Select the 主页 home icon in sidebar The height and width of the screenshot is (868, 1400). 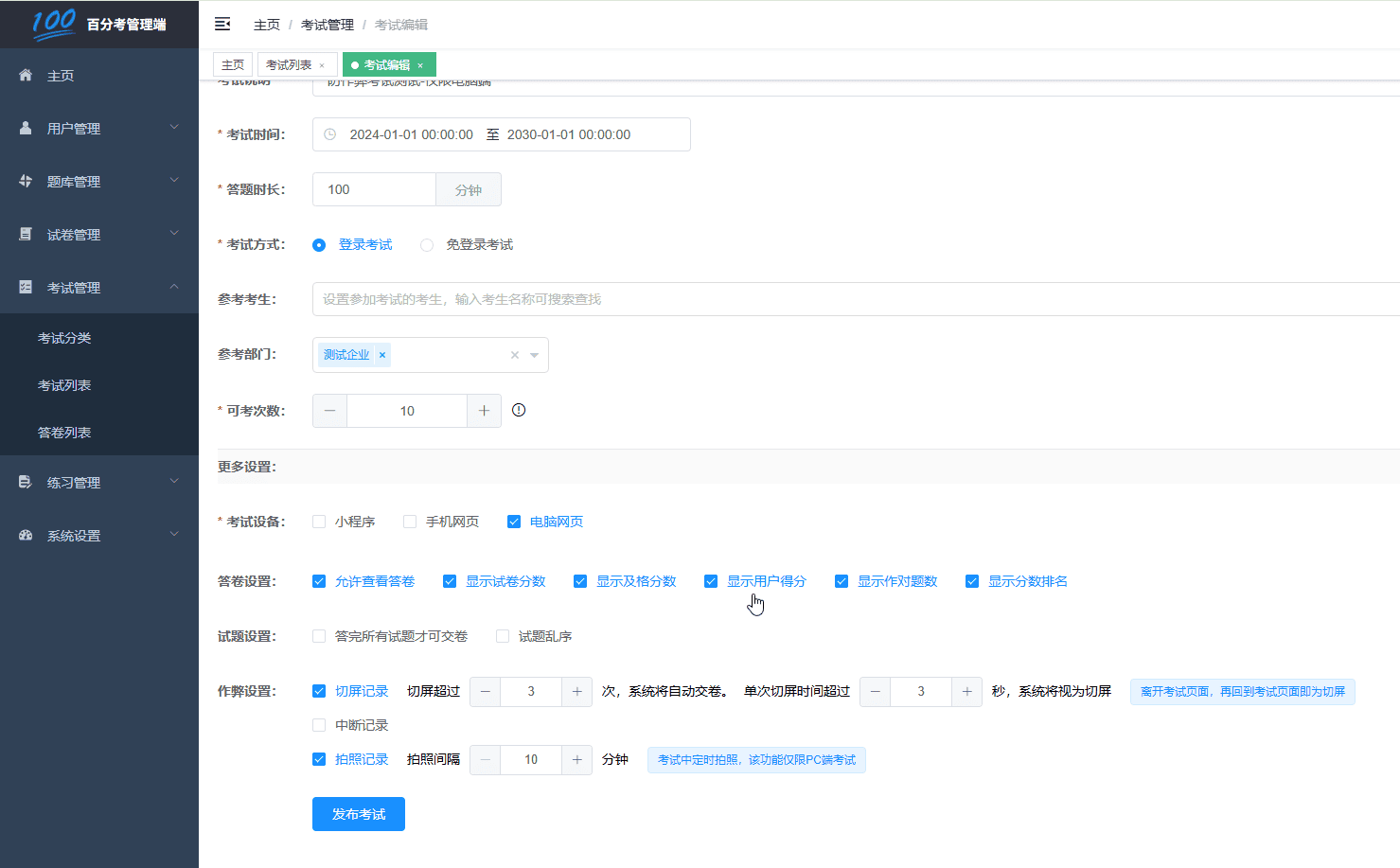pyautogui.click(x=26, y=75)
